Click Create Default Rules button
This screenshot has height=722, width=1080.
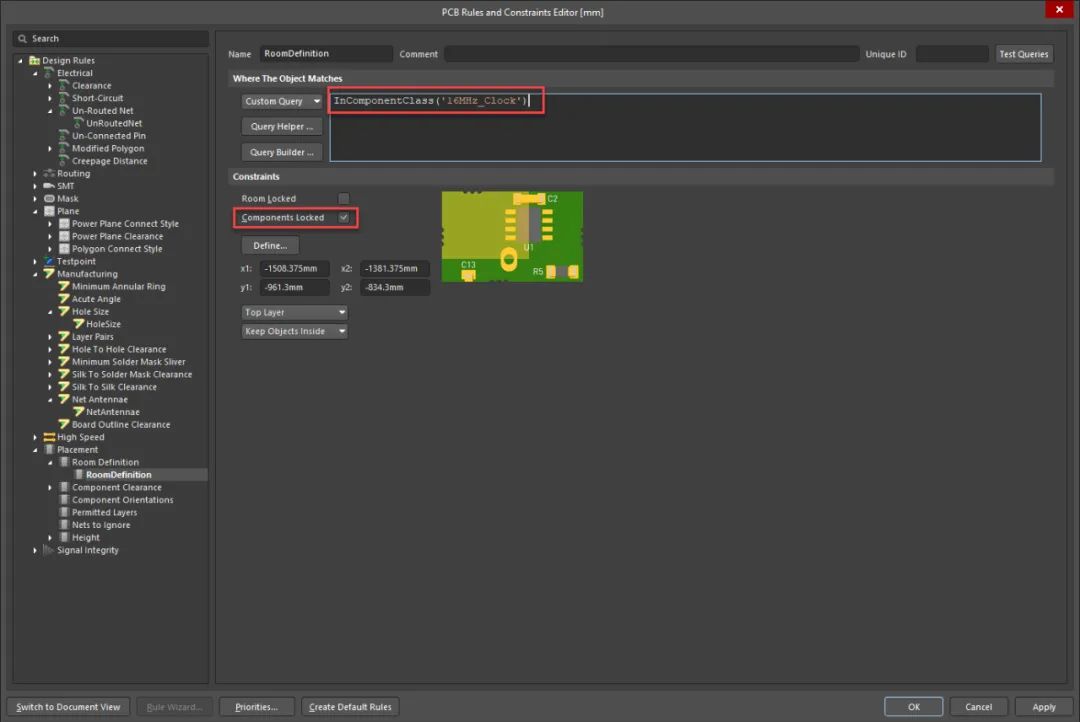click(350, 707)
